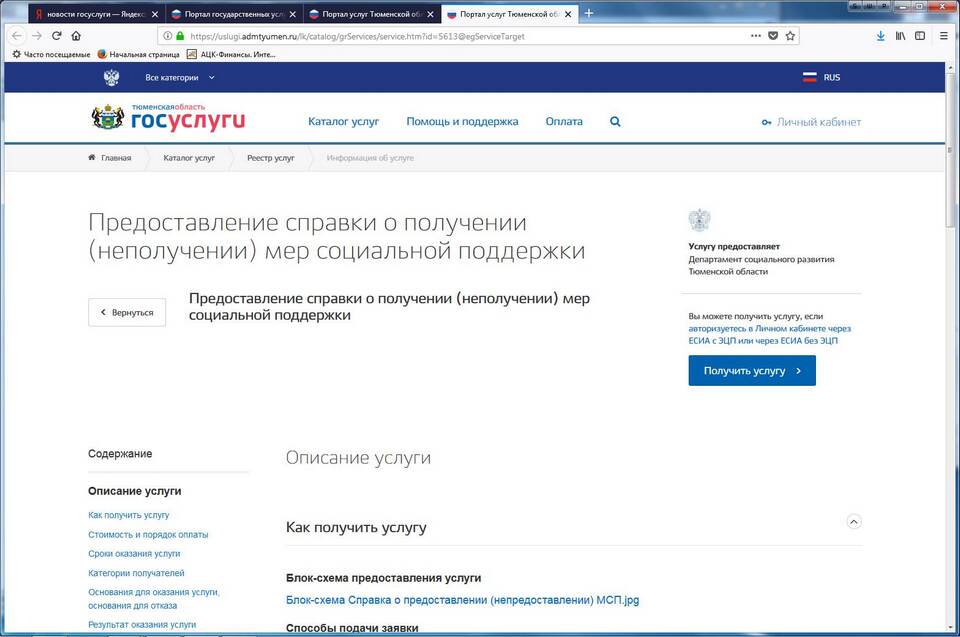This screenshot has height=637, width=960.
Task: Switch to the новости госуслуги Яндекс tab
Action: pos(90,14)
